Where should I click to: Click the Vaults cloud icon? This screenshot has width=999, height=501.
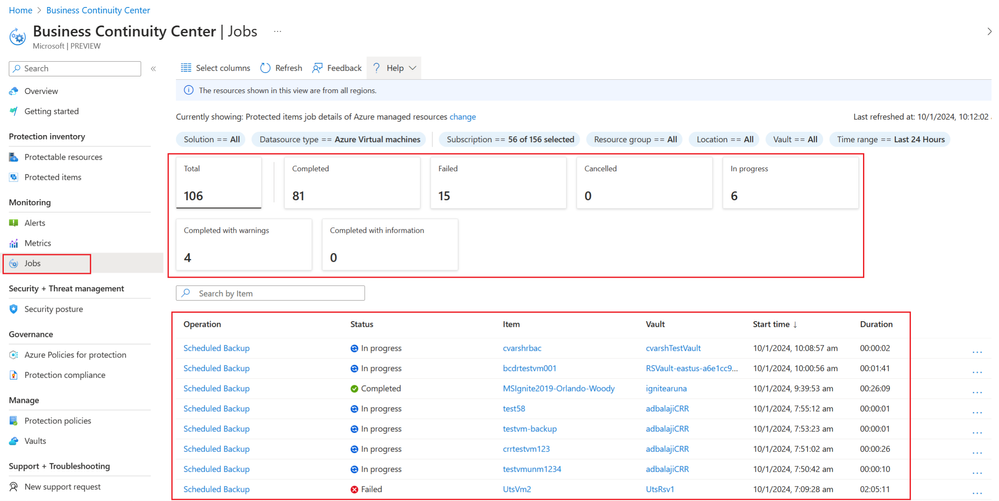pos(14,441)
